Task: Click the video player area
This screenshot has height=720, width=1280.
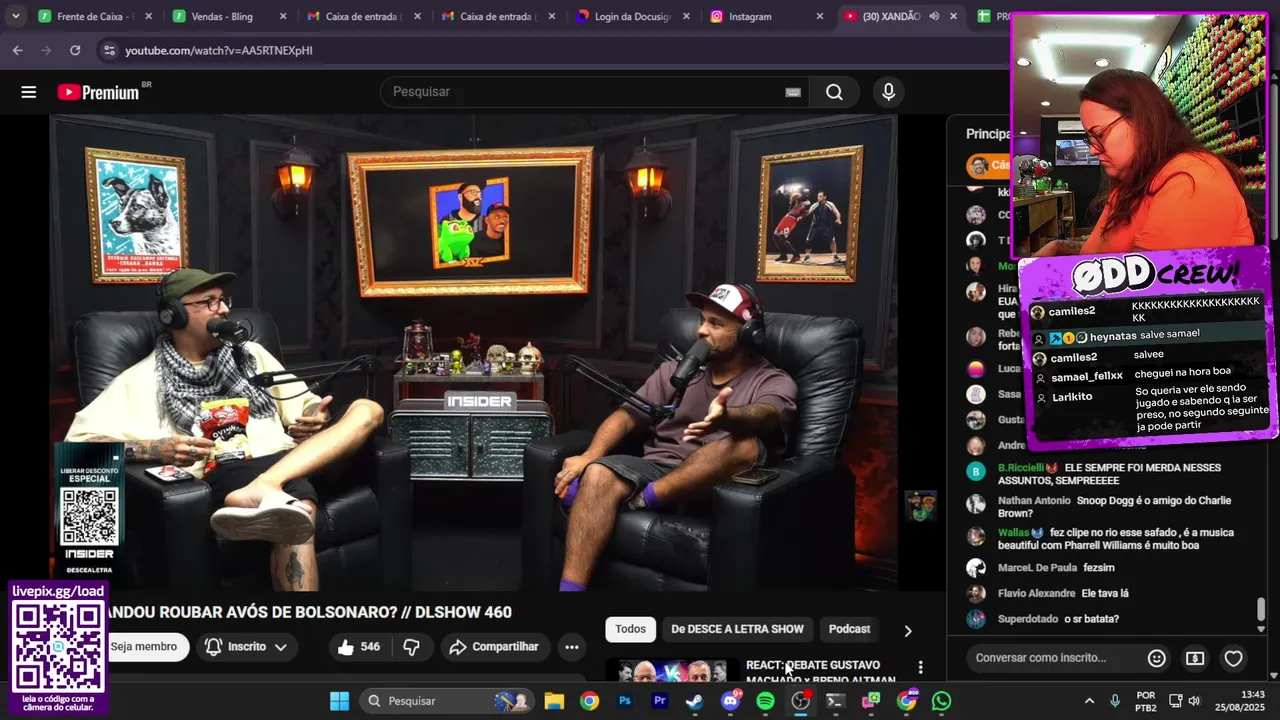Action: (474, 352)
